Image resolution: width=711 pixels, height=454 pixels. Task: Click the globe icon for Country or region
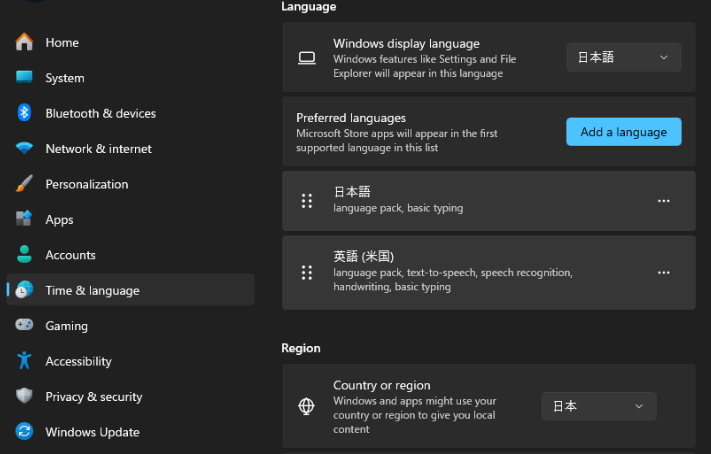(307, 407)
